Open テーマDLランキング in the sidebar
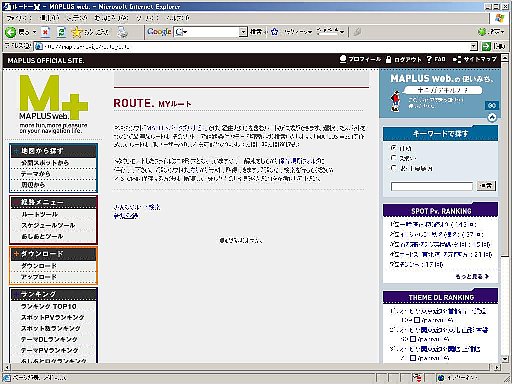This screenshot has height=384, width=512. point(49,339)
